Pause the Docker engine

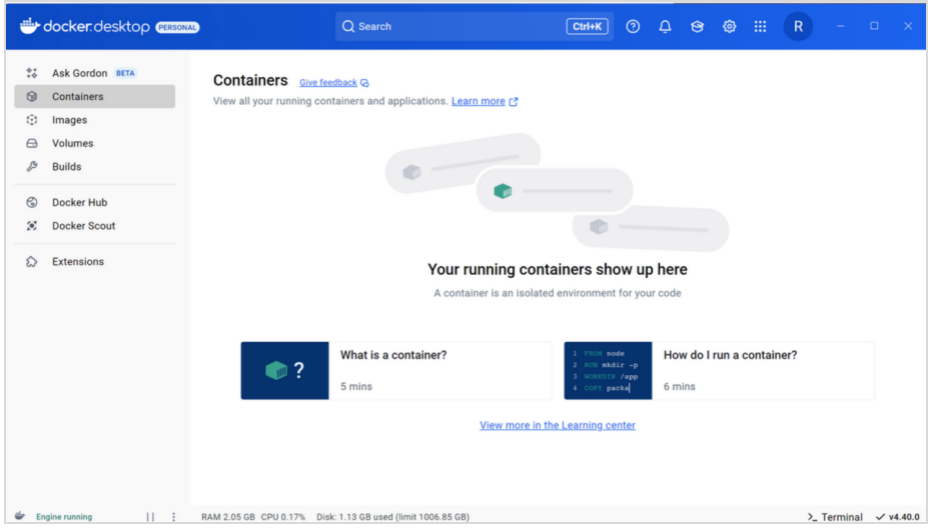click(x=150, y=517)
